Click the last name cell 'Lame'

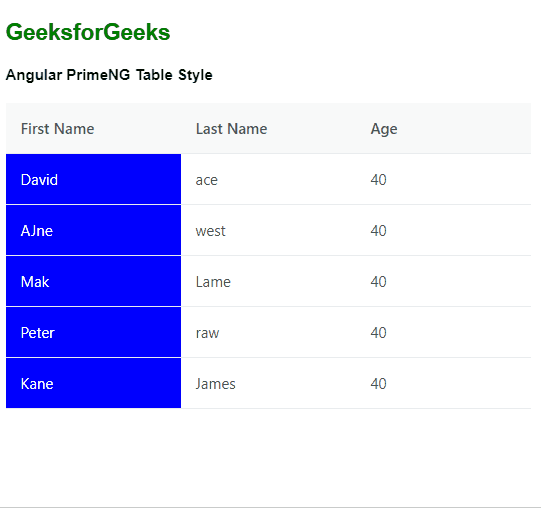[x=268, y=282]
